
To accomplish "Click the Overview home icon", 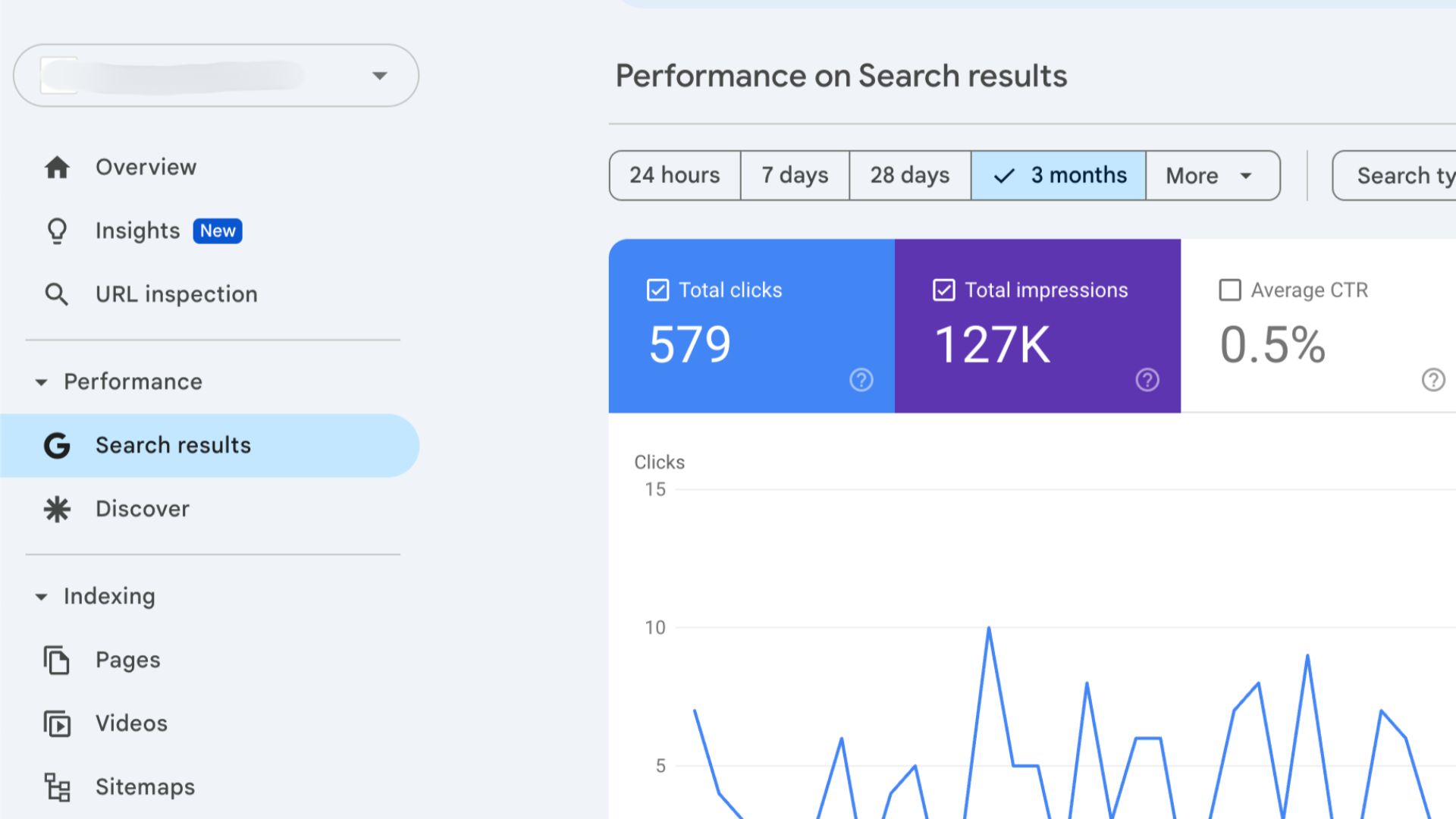I will pos(57,167).
